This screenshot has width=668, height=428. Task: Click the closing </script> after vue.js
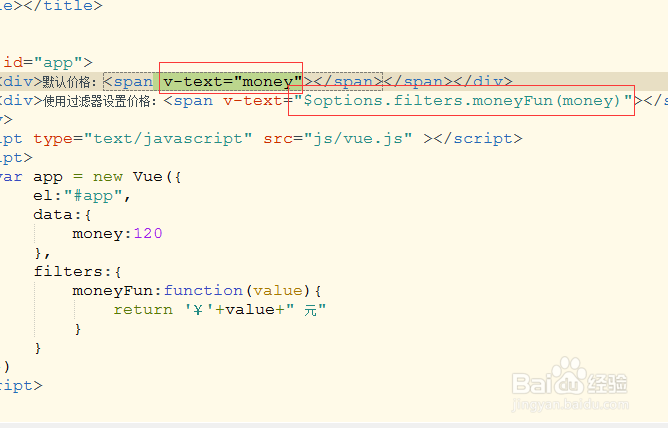[x=478, y=139]
